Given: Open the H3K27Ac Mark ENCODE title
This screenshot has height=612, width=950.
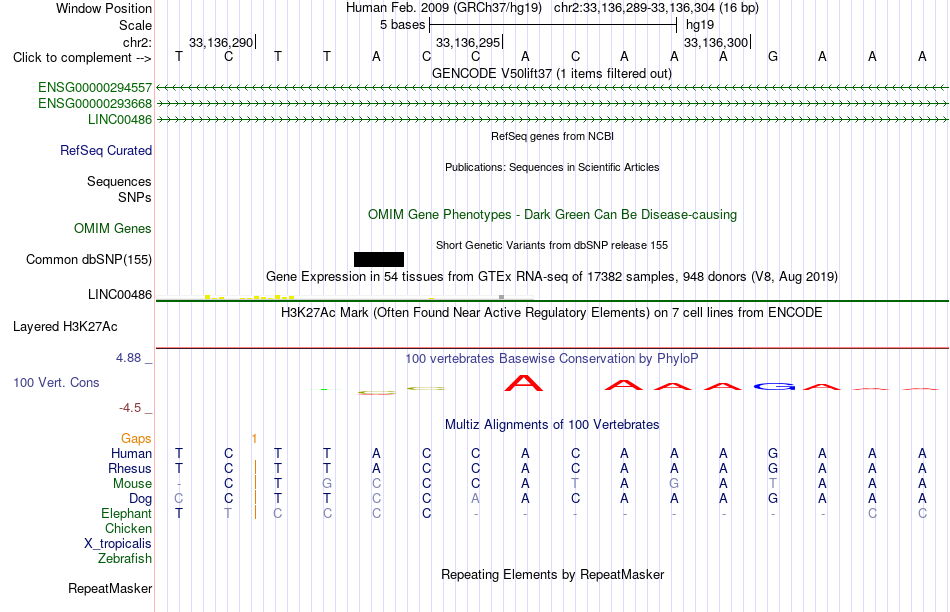Looking at the screenshot, I should (x=552, y=313).
